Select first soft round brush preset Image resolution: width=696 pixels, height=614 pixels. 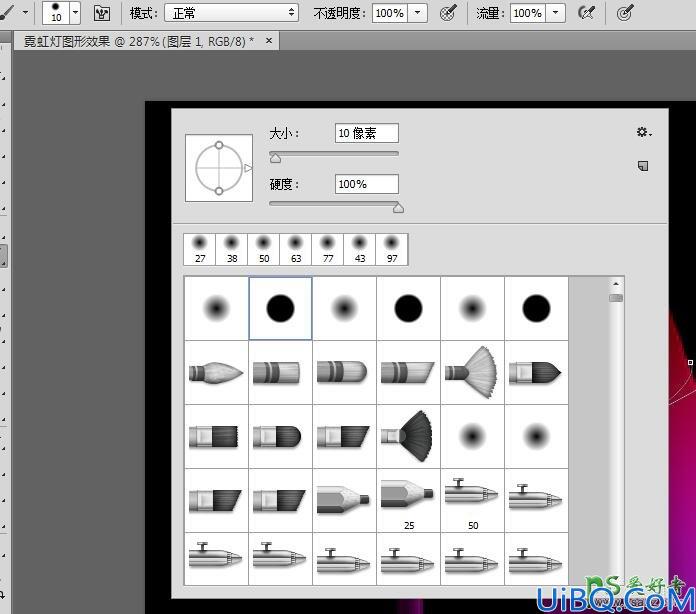[x=216, y=308]
